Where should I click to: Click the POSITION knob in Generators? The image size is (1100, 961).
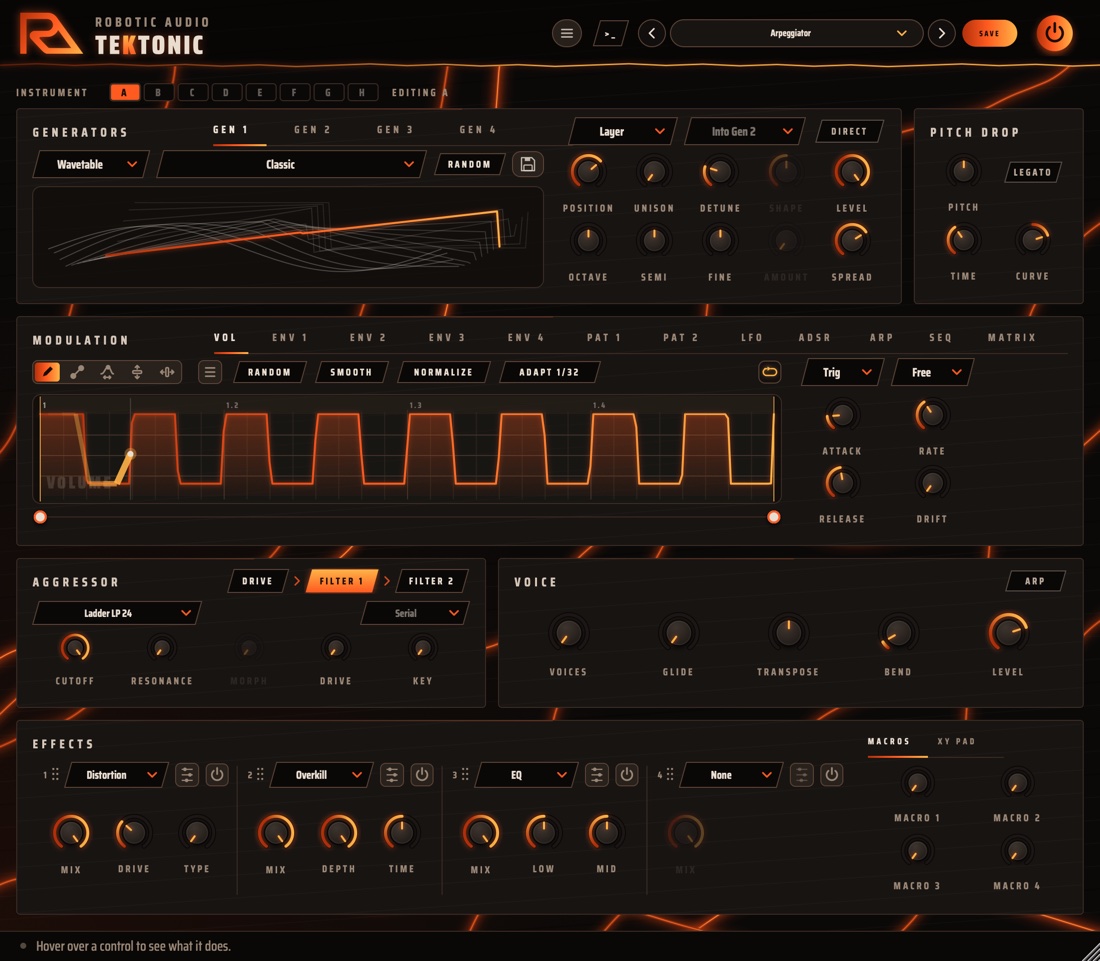tap(588, 171)
